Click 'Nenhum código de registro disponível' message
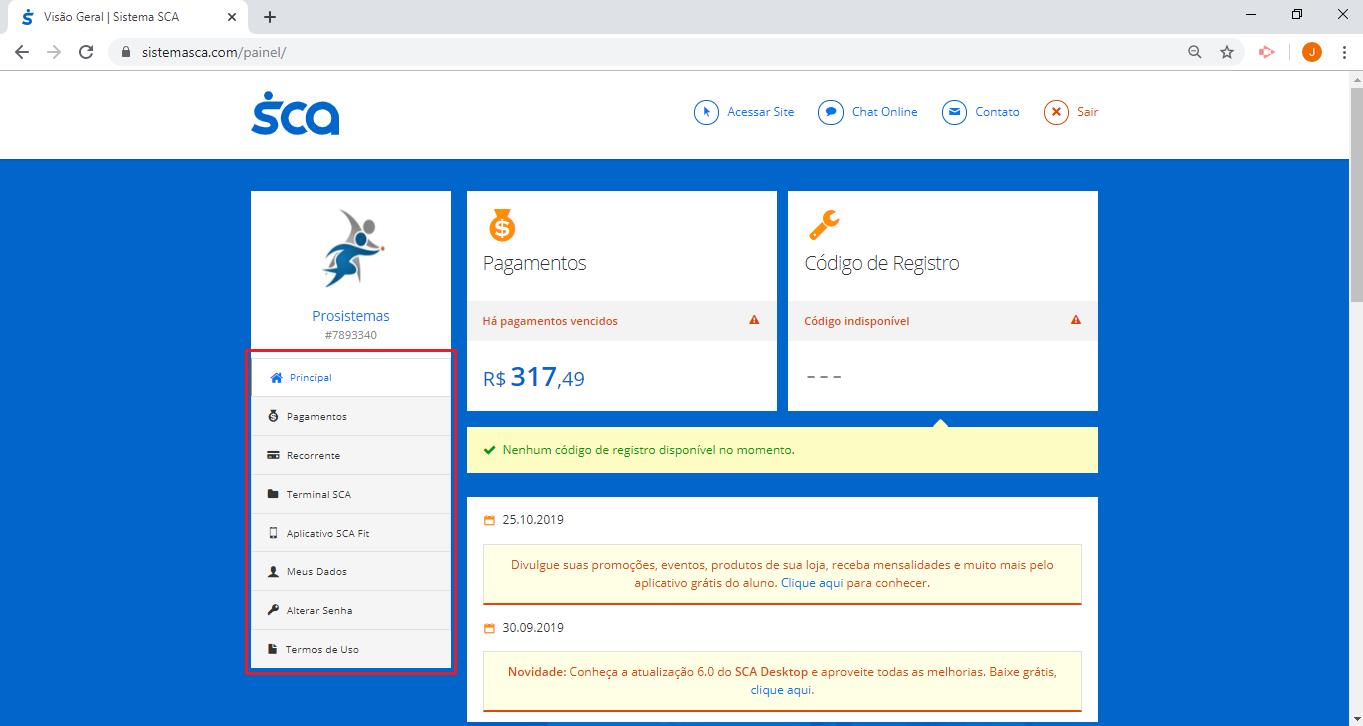Image resolution: width=1363 pixels, height=726 pixels. (648, 450)
